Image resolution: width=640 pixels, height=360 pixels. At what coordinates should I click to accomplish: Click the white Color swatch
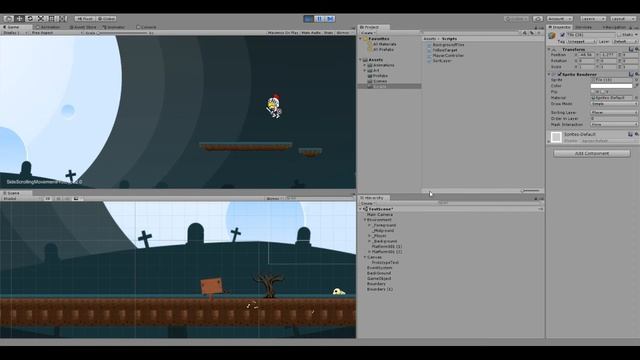(x=611, y=86)
